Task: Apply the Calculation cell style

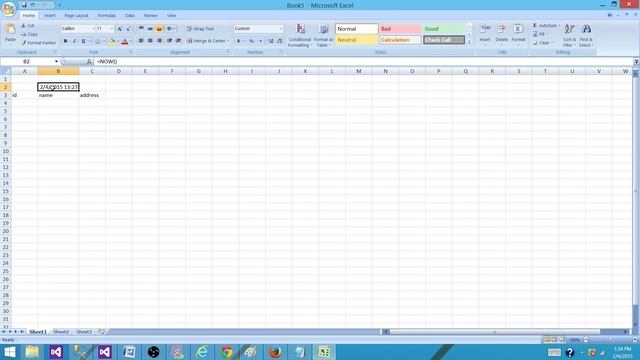Action: [x=400, y=40]
